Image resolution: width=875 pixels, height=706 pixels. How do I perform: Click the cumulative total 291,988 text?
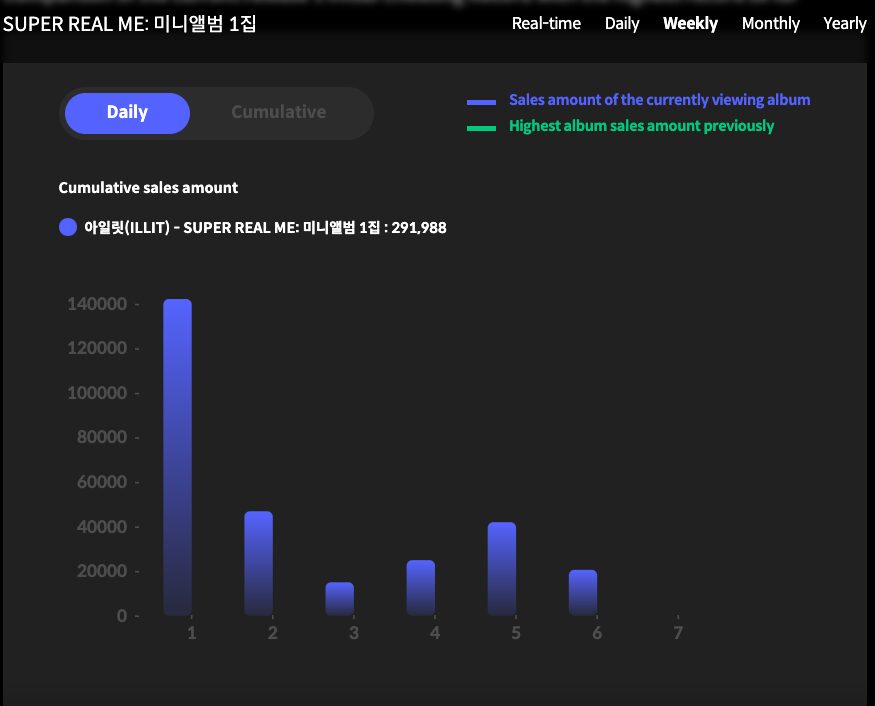(x=420, y=227)
